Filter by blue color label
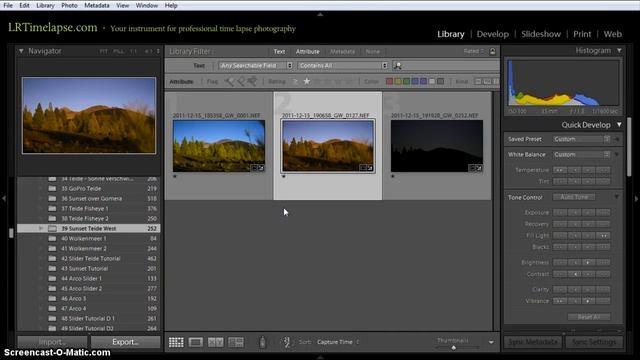The height and width of the screenshot is (360, 640). [x=415, y=82]
